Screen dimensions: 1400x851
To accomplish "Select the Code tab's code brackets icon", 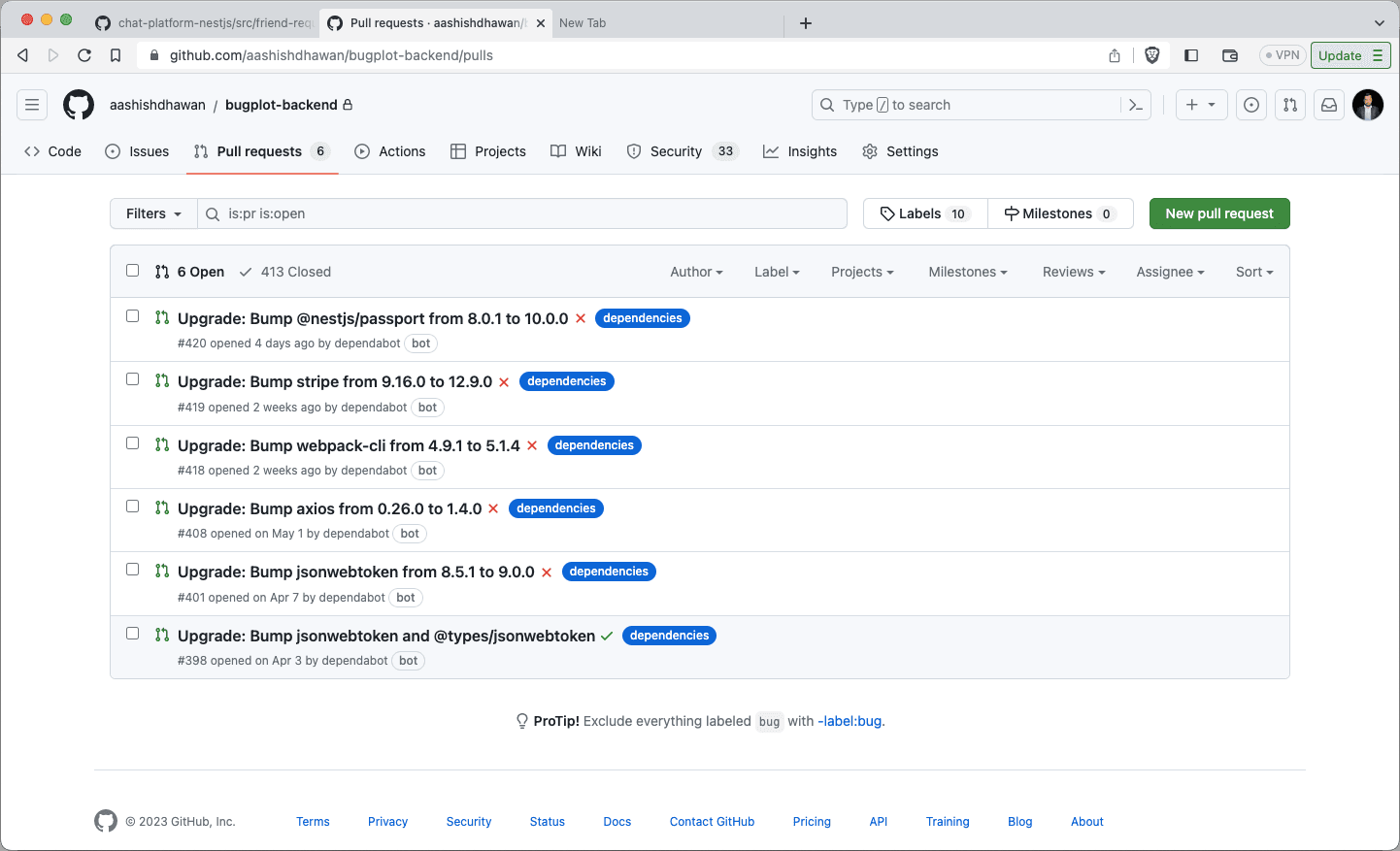I will (30, 150).
